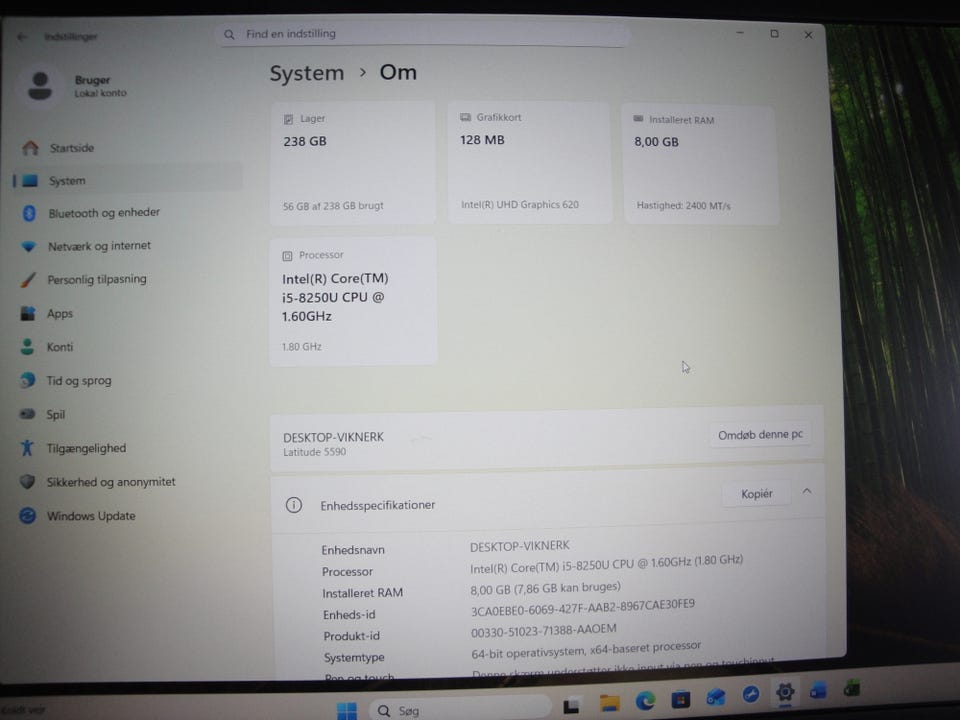Open the Grafikkort 128 MB card
The height and width of the screenshot is (720, 960).
(x=530, y=162)
